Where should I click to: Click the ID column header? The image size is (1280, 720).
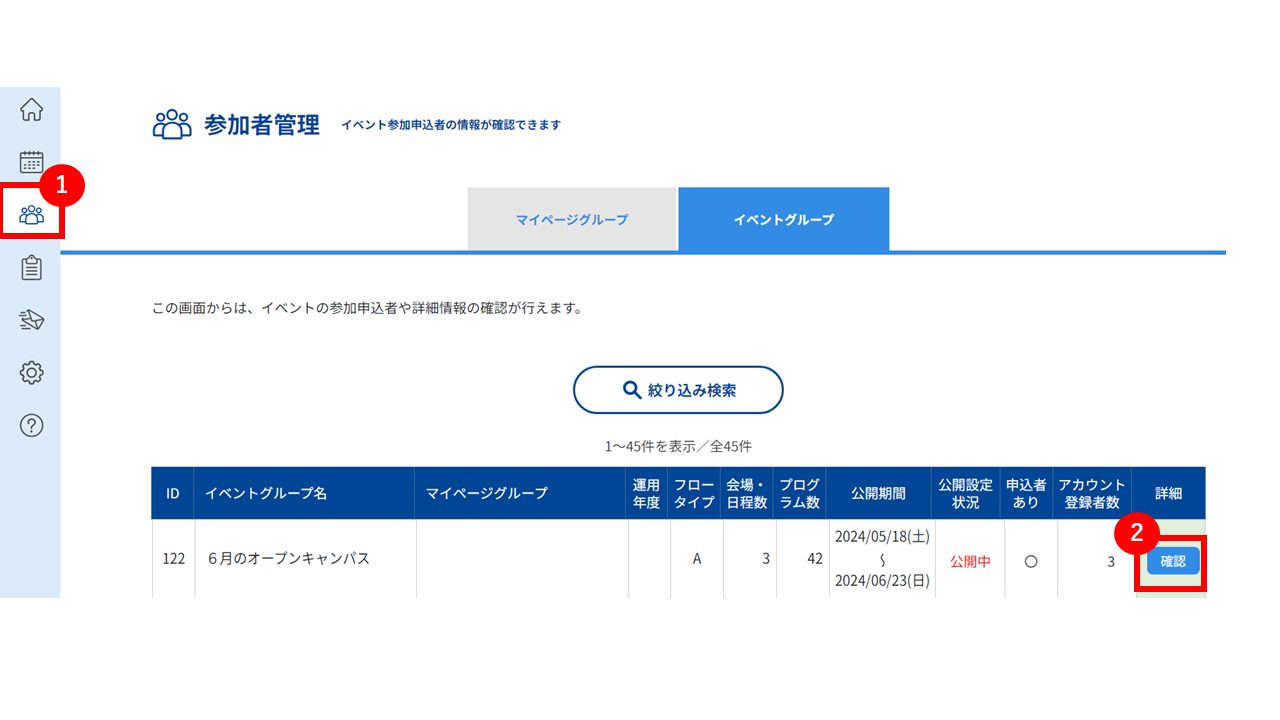pyautogui.click(x=173, y=493)
